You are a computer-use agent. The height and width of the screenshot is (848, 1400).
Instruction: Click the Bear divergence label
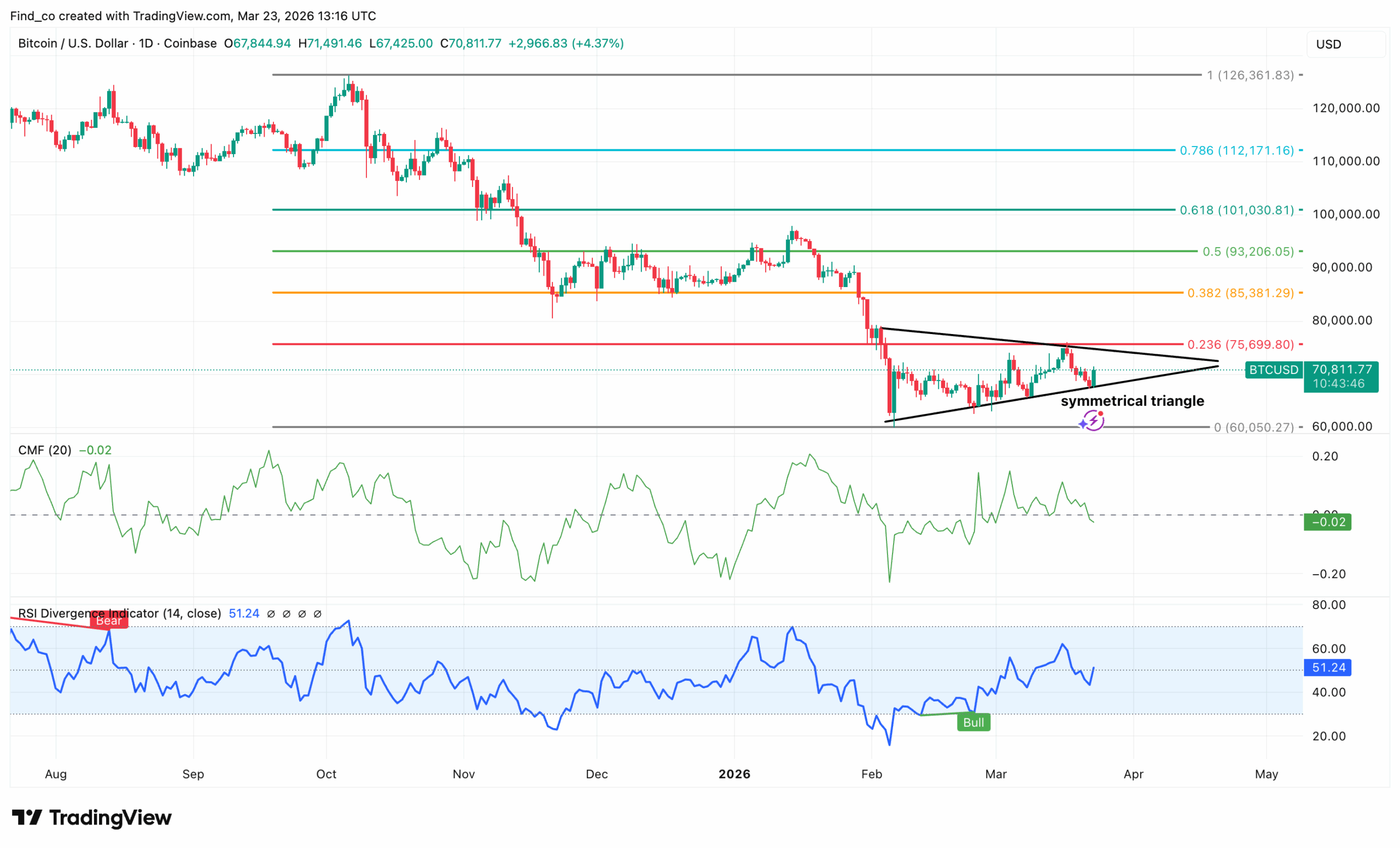(x=108, y=621)
